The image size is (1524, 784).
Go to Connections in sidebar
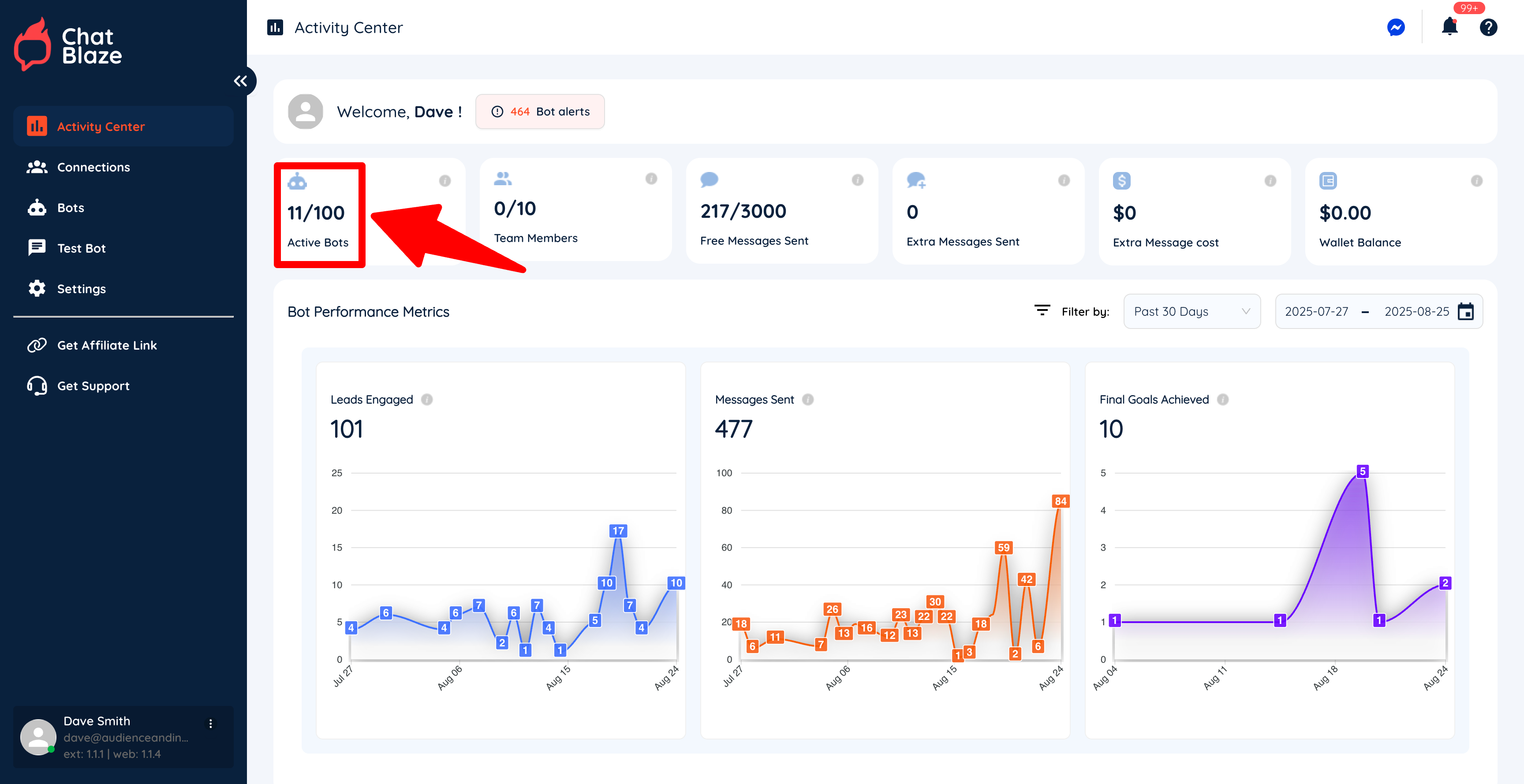(93, 168)
